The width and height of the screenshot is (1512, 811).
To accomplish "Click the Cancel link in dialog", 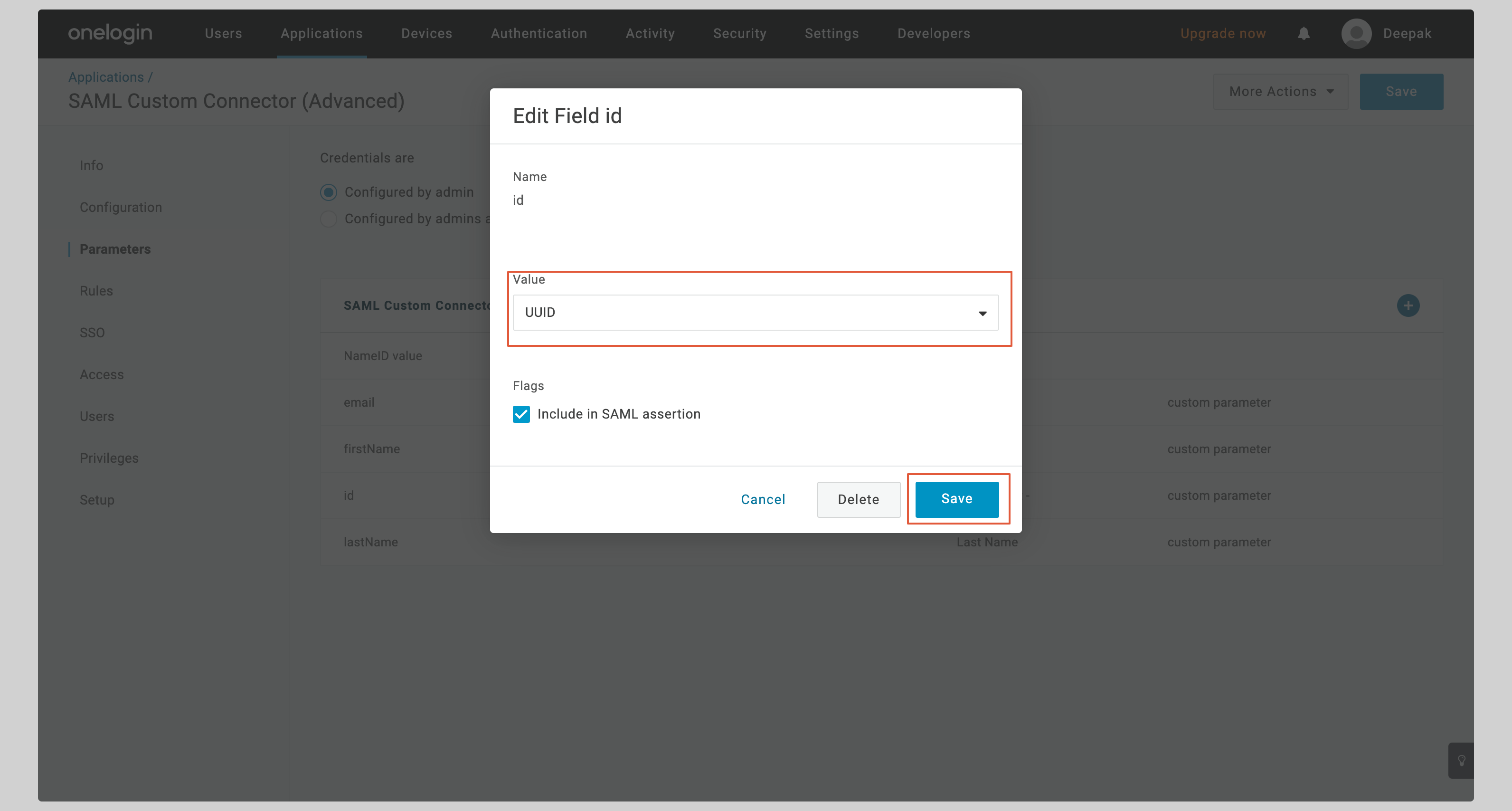I will (x=763, y=499).
